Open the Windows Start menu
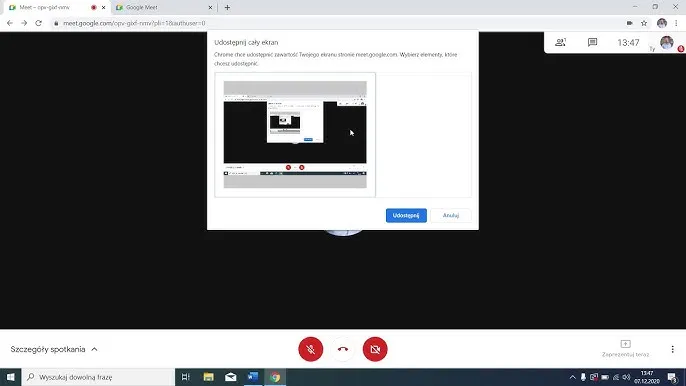 pos(10,377)
